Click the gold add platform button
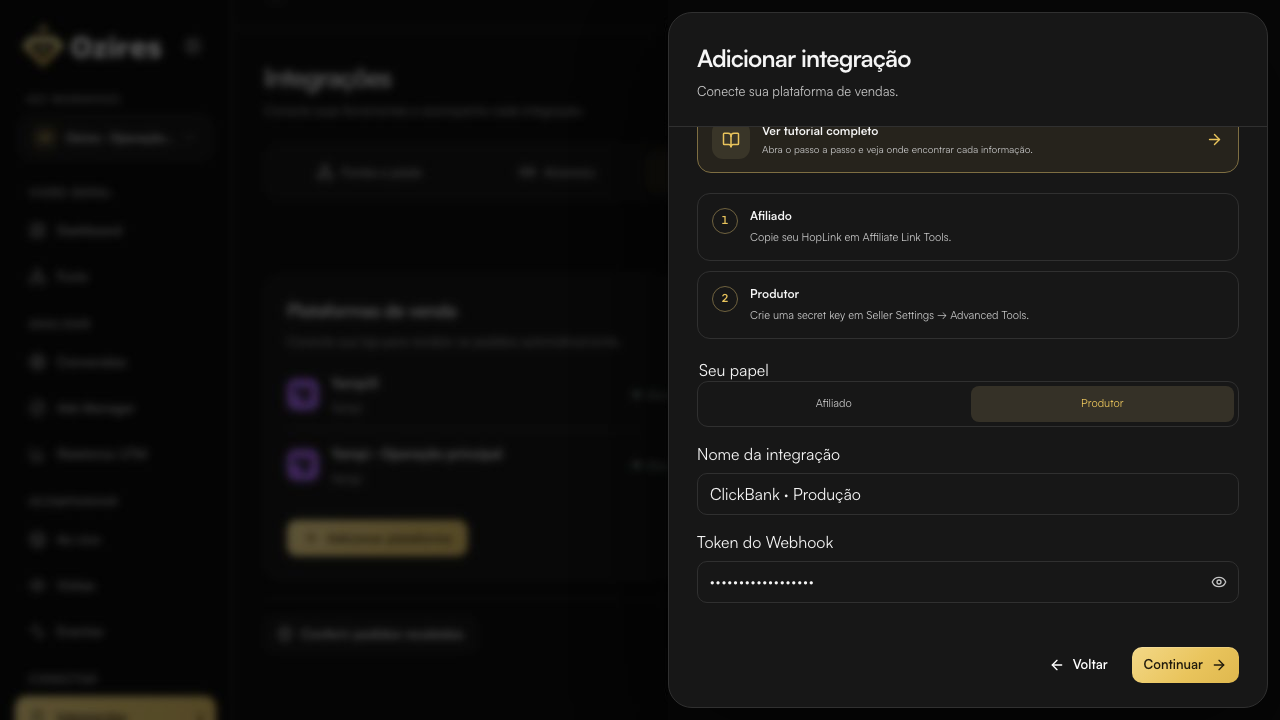 pyautogui.click(x=377, y=538)
